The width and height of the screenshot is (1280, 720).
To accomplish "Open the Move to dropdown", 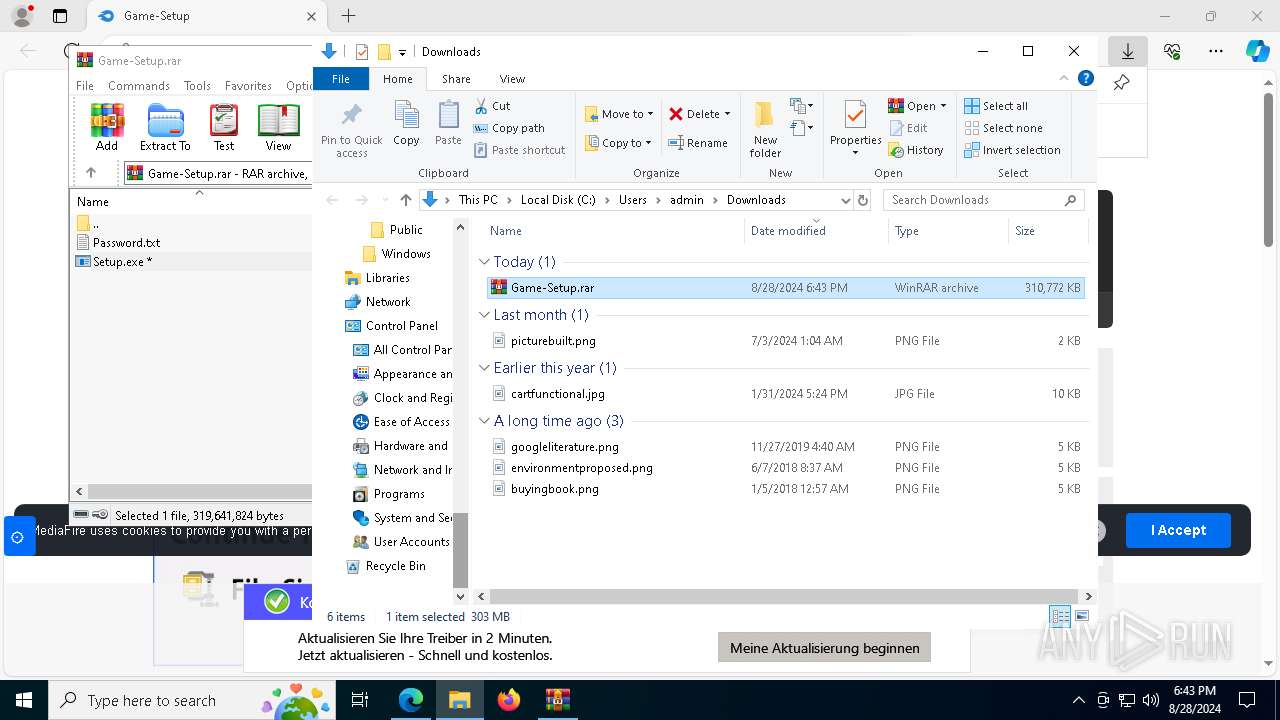I will [618, 114].
